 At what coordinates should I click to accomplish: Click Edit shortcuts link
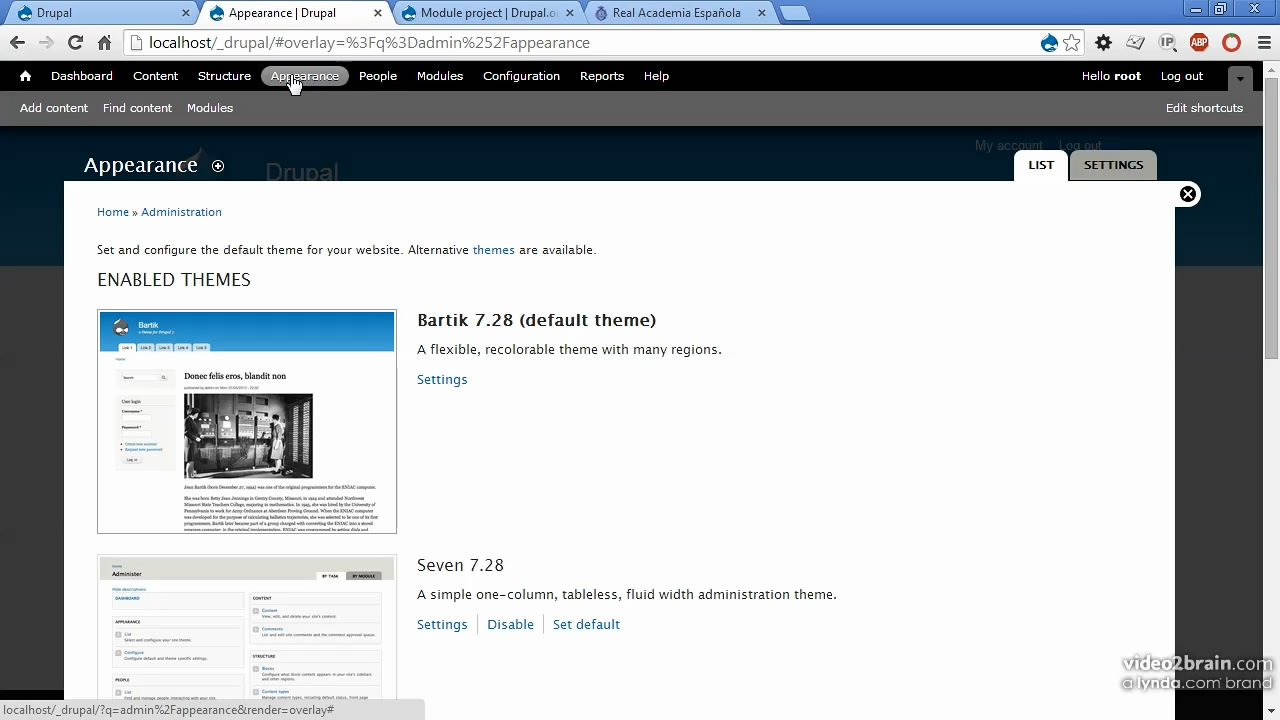click(x=1204, y=108)
